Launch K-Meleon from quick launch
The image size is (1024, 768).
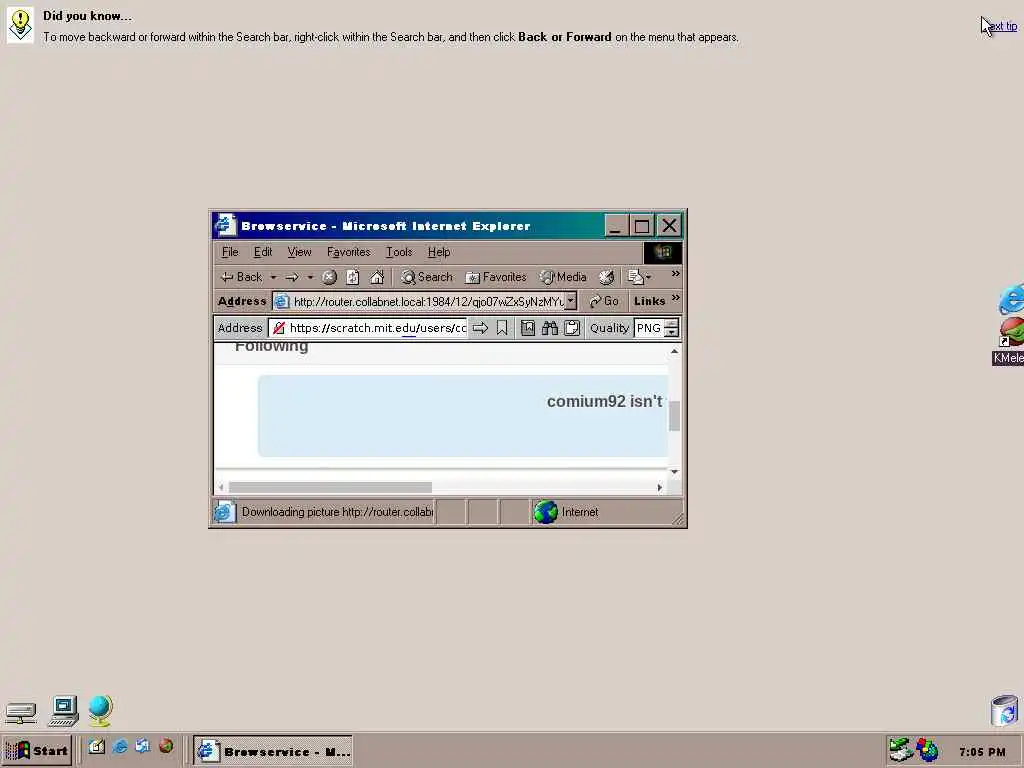[166, 746]
